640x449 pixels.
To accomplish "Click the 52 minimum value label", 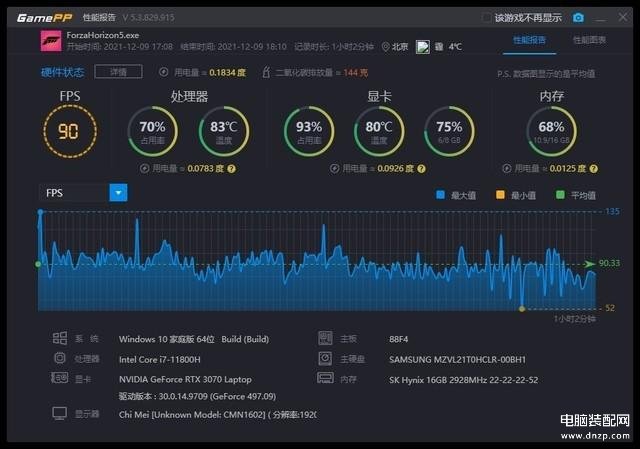I will (610, 308).
